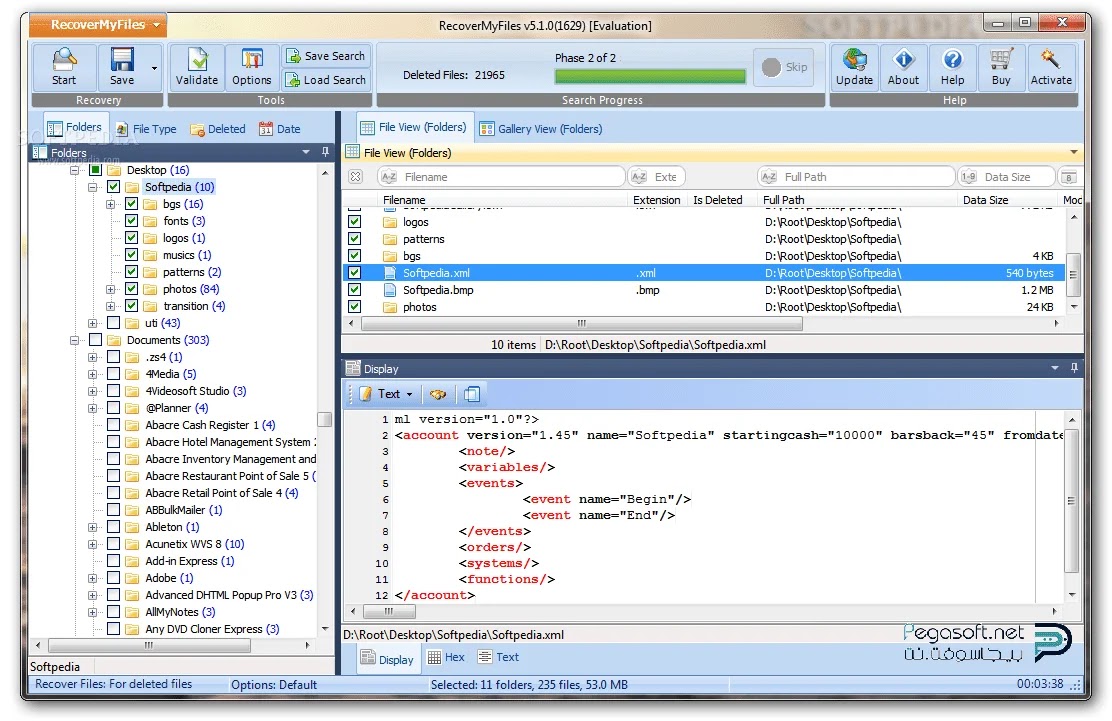Check for updates via Update icon
1112x721 pixels.
(854, 67)
